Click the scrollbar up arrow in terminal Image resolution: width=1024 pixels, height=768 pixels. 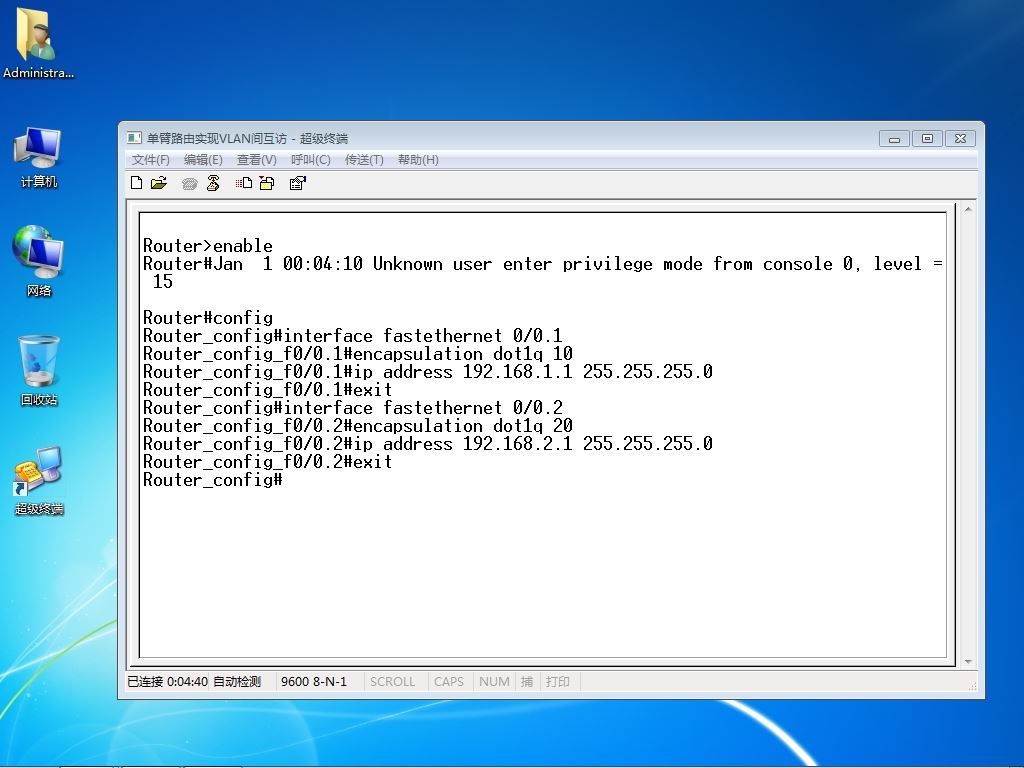pyautogui.click(x=968, y=209)
